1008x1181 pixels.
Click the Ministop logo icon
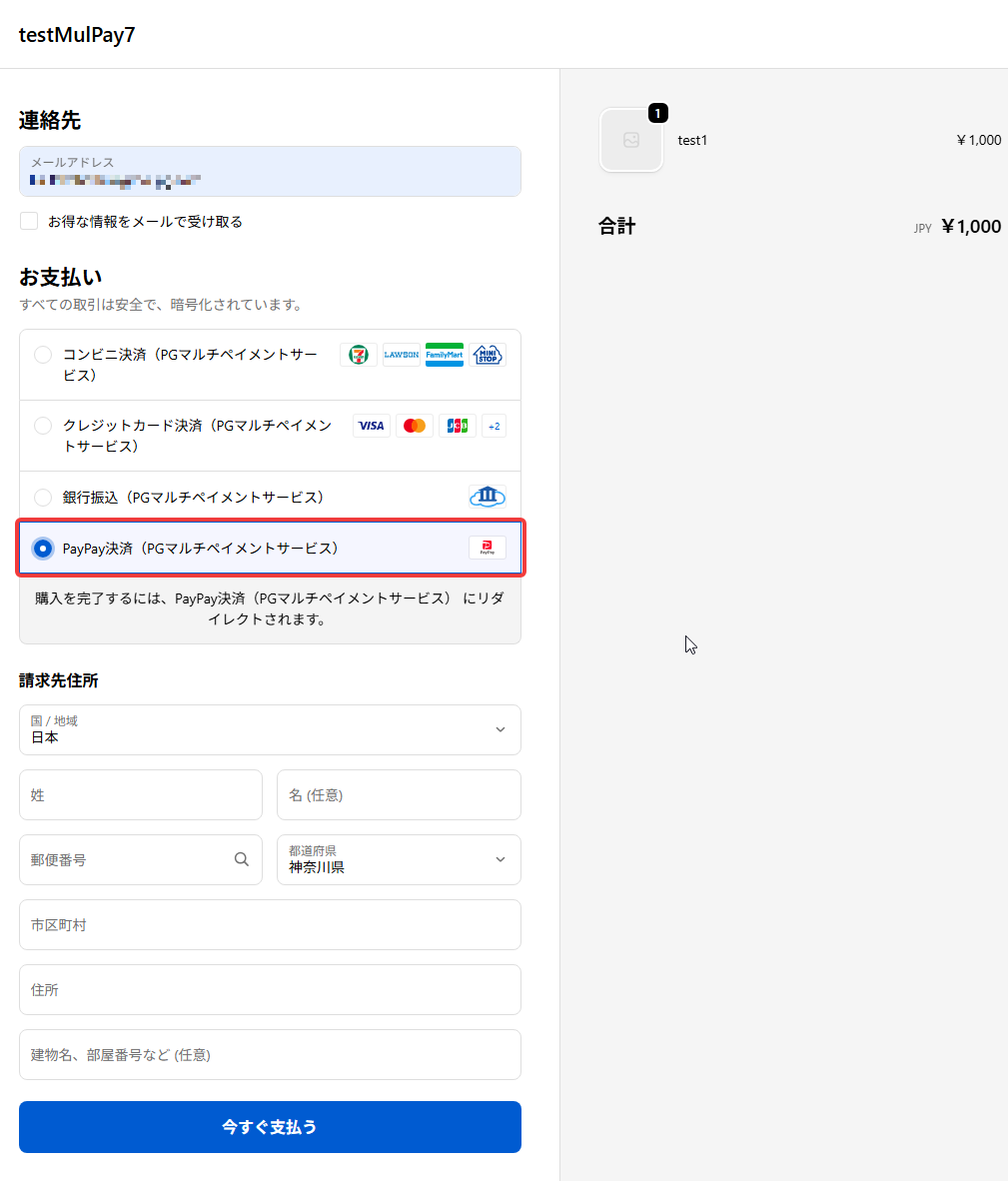pyautogui.click(x=488, y=355)
